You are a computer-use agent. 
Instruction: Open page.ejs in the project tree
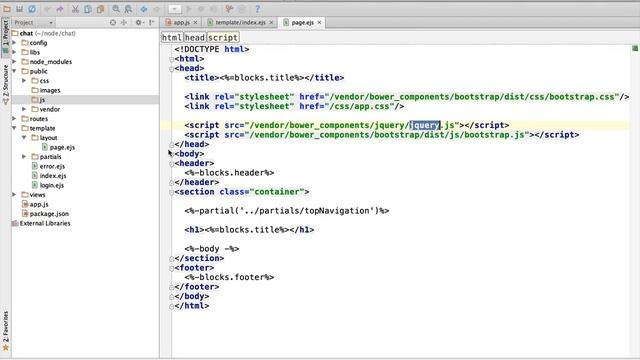pos(58,147)
